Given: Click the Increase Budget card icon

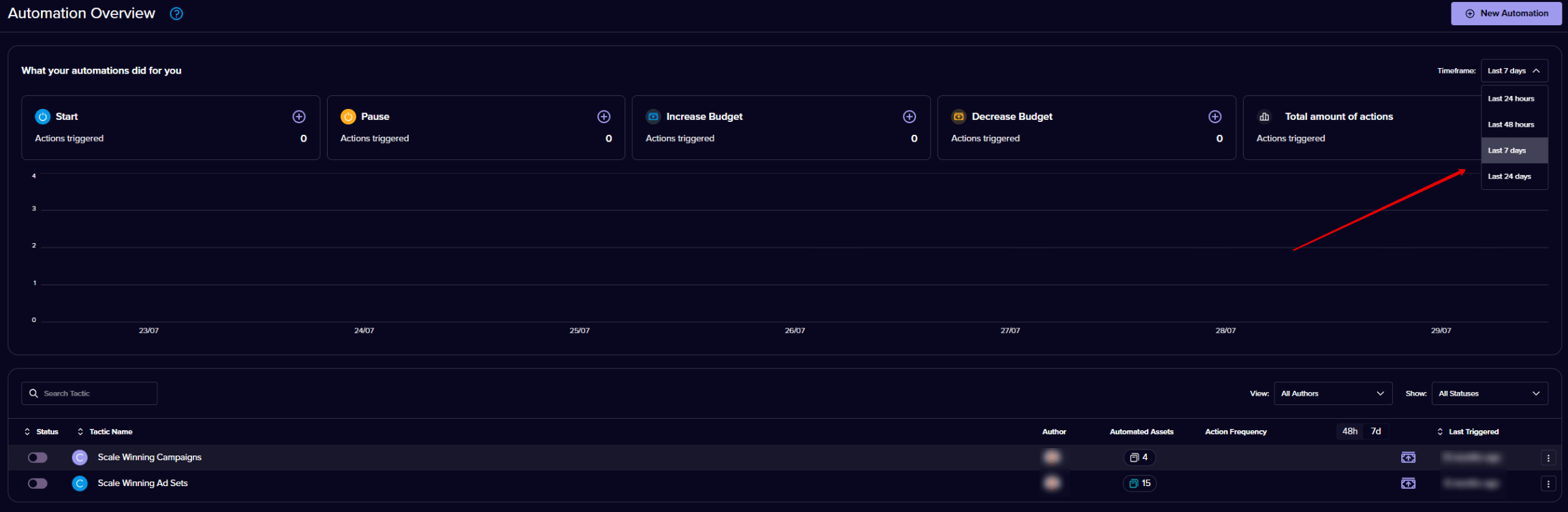Looking at the screenshot, I should coord(653,116).
